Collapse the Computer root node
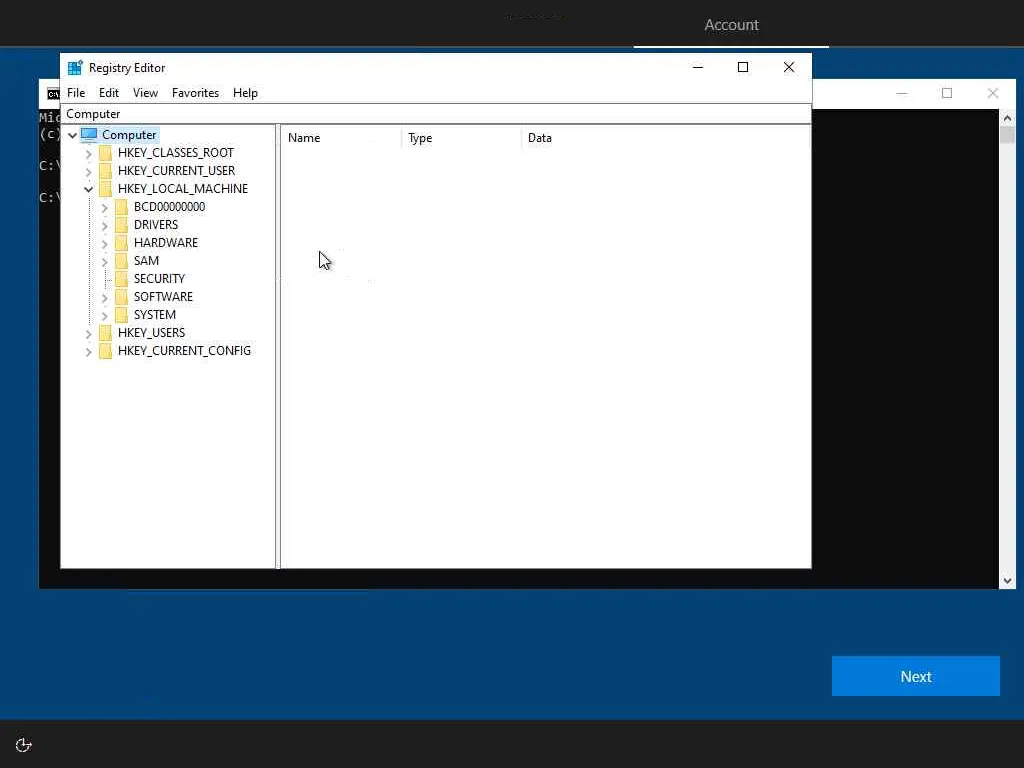The height and width of the screenshot is (768, 1024). 72,135
